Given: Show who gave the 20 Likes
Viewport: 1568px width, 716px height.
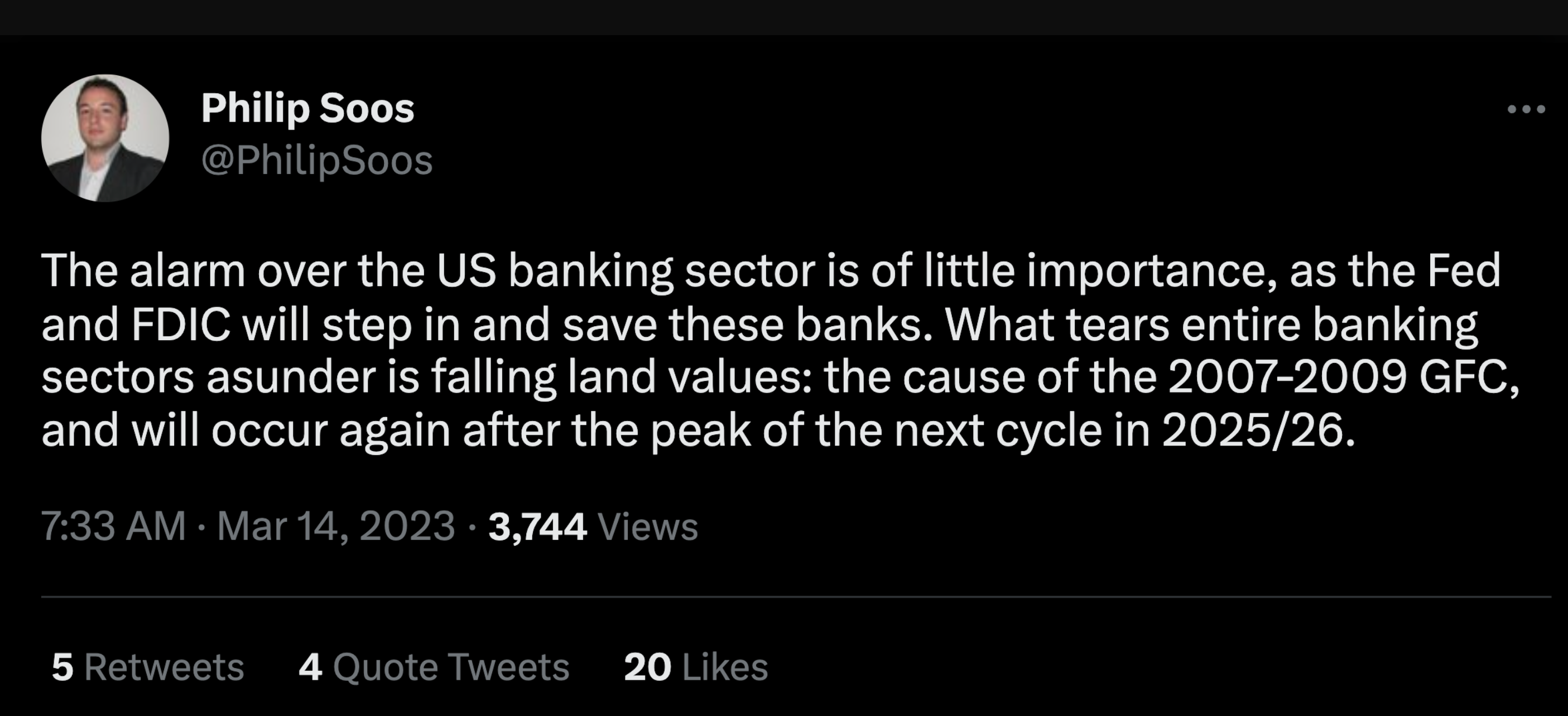Looking at the screenshot, I should [x=696, y=667].
